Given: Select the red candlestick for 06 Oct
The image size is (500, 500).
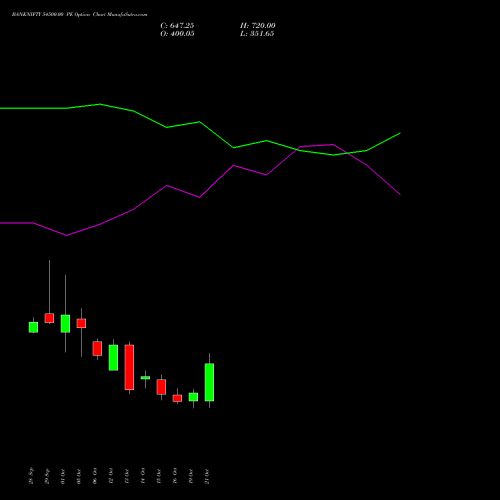Looking at the screenshot, I should (x=97, y=348).
